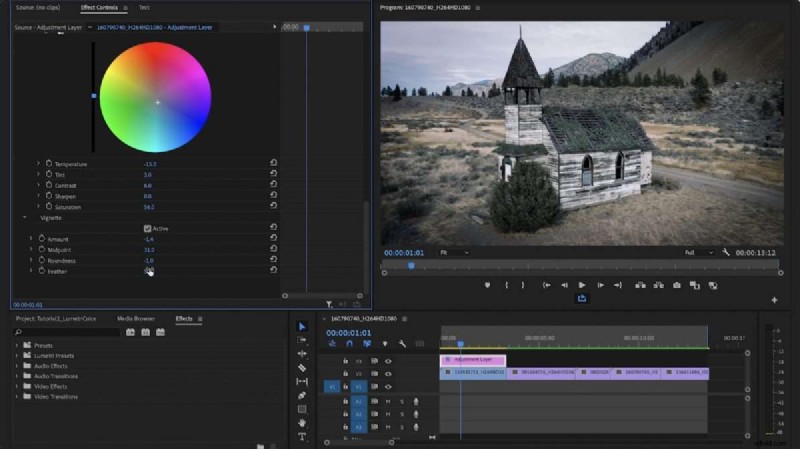Expand the Midpoint parameter
Viewport: 800px width, 449px height.
31,250
